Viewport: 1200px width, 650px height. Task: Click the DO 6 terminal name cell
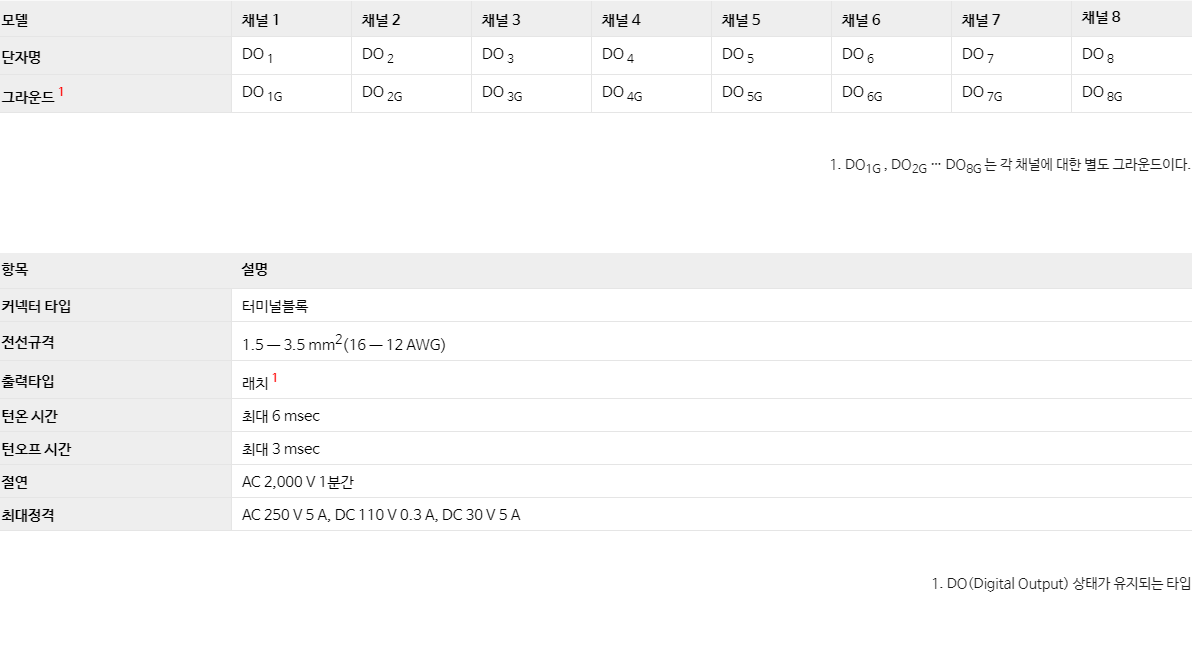pos(858,56)
